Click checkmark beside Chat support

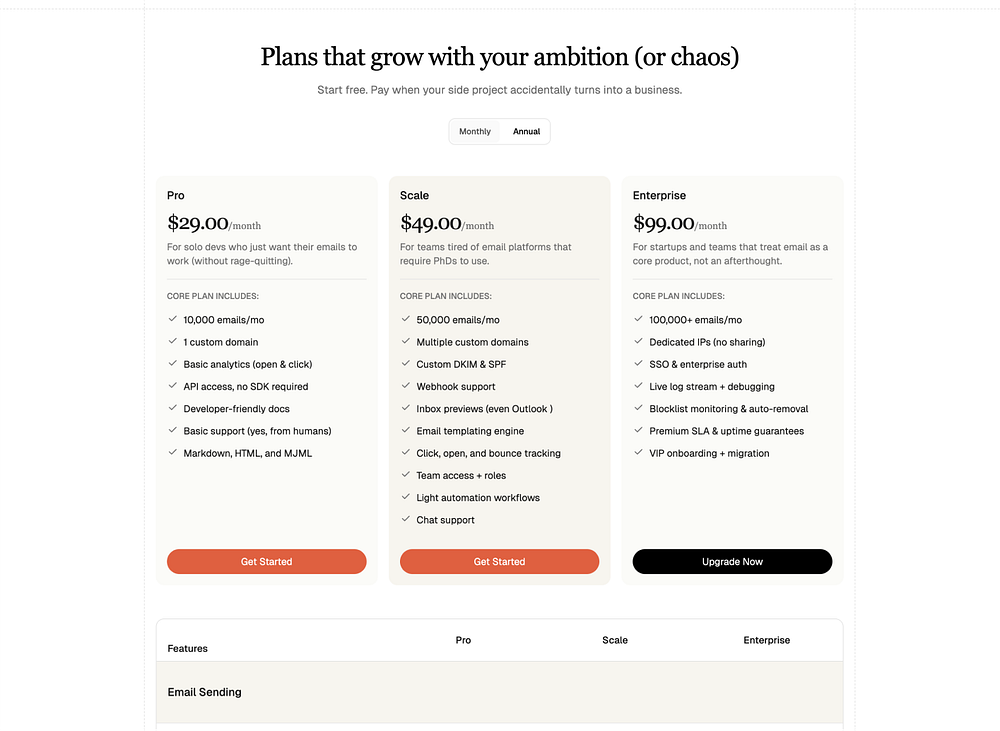tap(406, 520)
